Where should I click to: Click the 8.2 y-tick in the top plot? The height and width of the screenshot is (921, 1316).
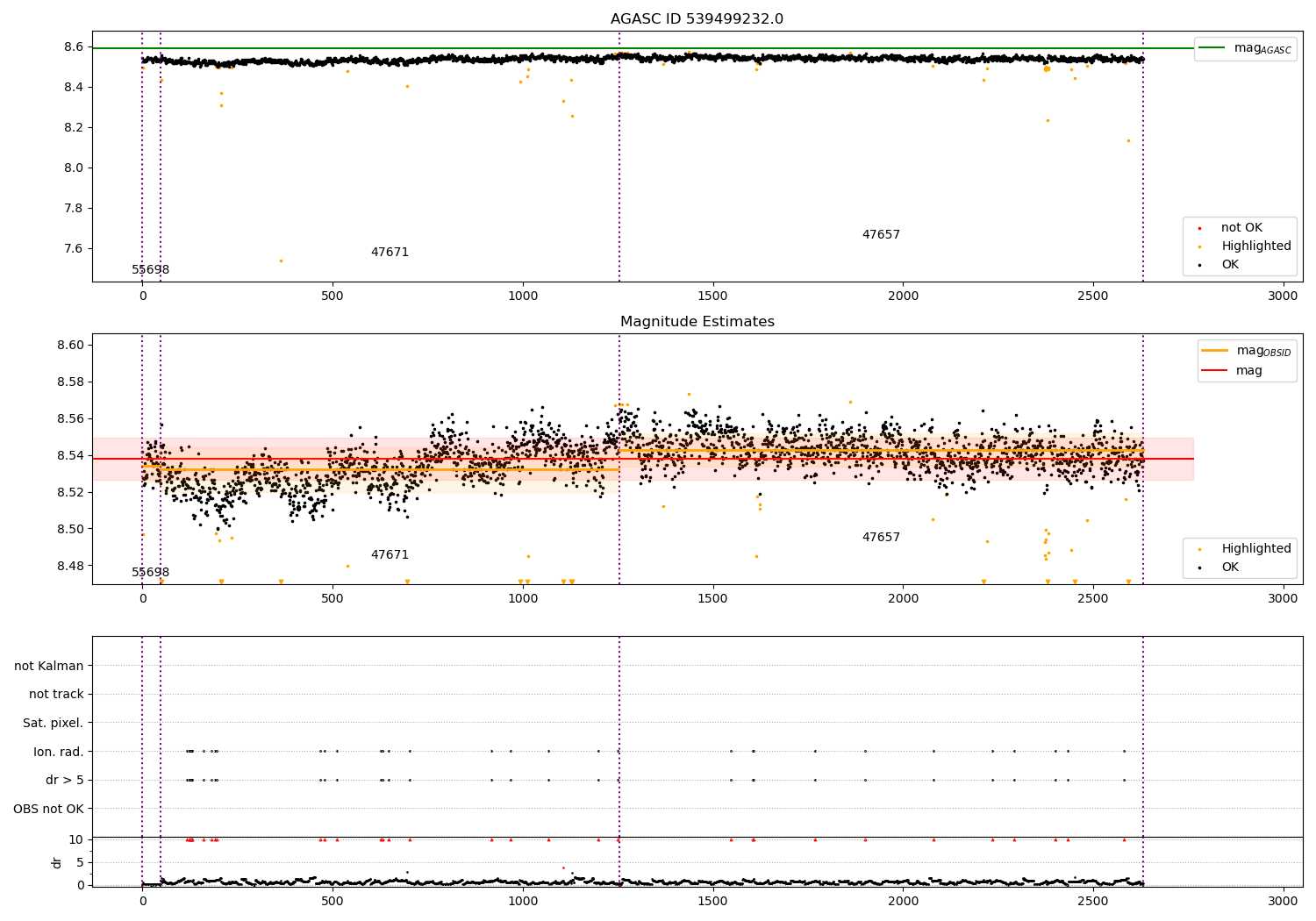coord(74,128)
